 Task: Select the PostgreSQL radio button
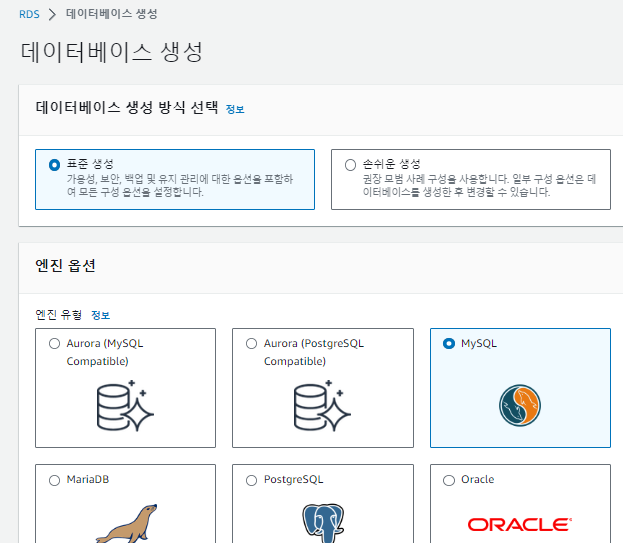(x=251, y=480)
